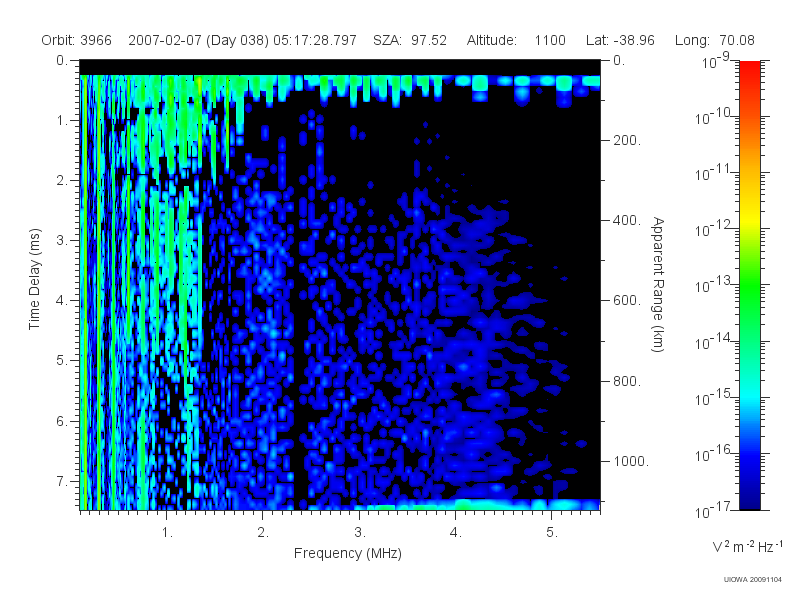
Task: Click the 10^-15 color scale label
Action: click(714, 397)
